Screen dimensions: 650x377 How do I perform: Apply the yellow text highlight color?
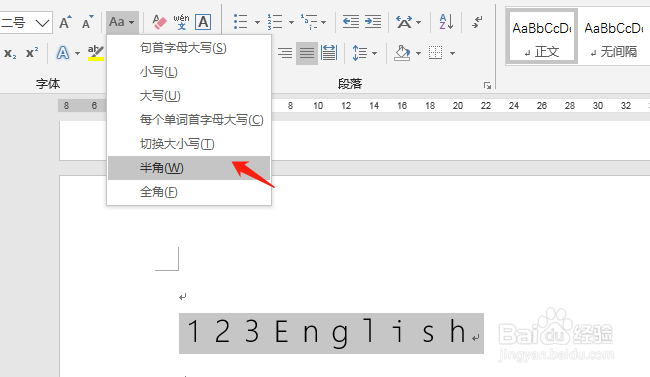point(96,53)
